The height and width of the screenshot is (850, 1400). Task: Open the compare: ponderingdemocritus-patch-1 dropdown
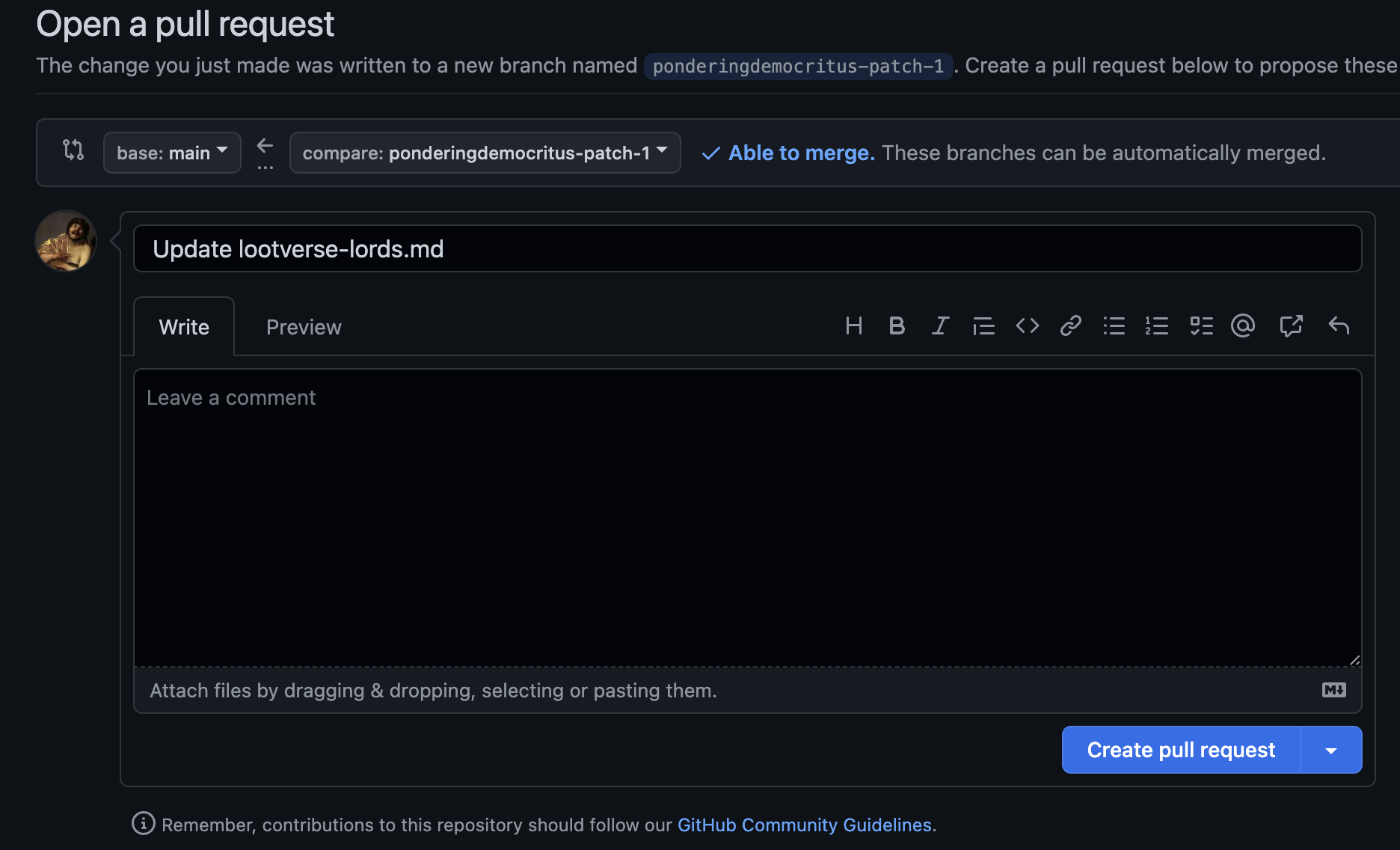point(485,153)
